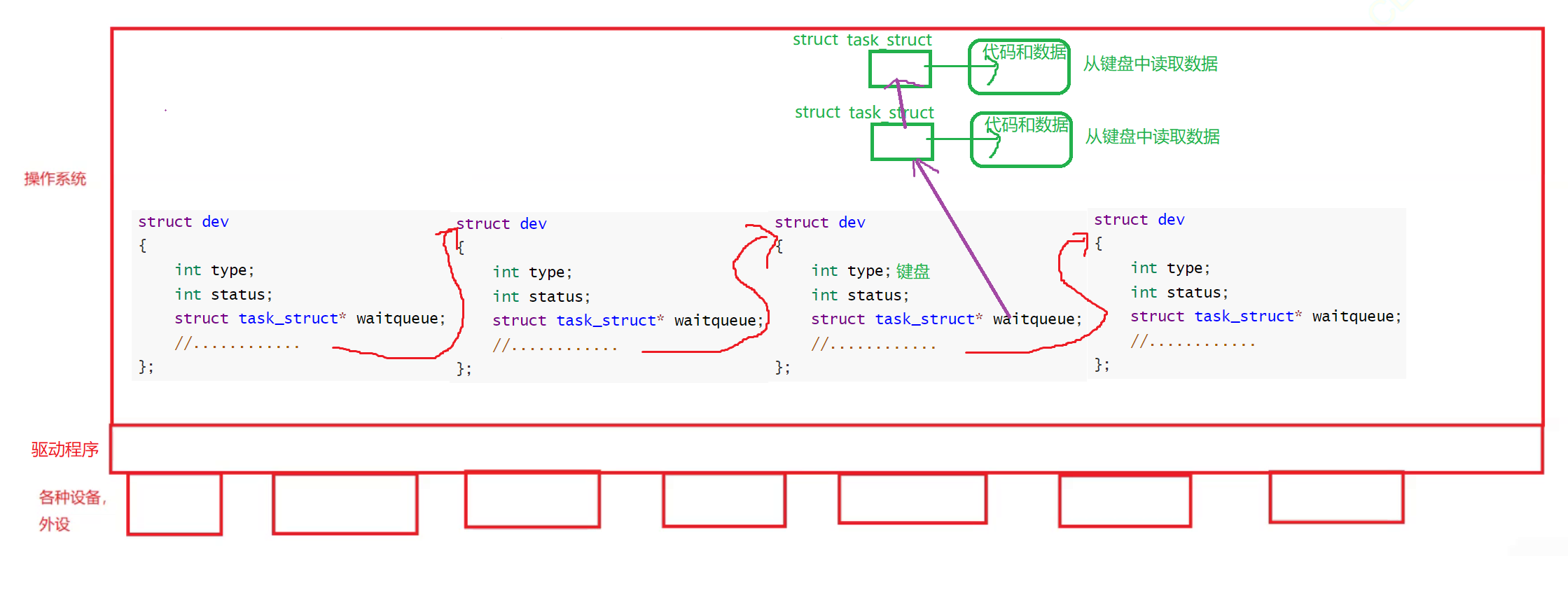1568x591 pixels.
Task: Select the lower green struct task_struct label
Action: tap(864, 113)
